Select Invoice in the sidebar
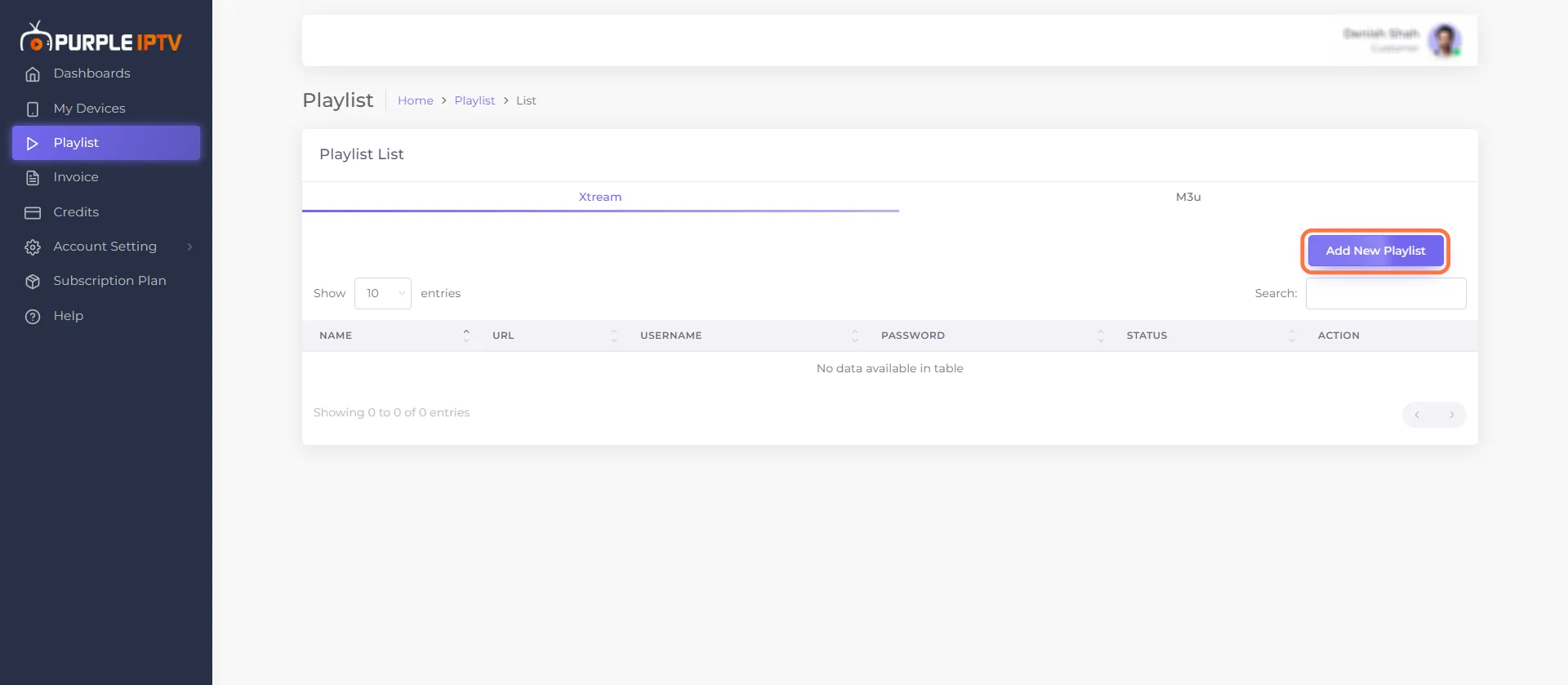This screenshot has height=685, width=1568. [106, 177]
